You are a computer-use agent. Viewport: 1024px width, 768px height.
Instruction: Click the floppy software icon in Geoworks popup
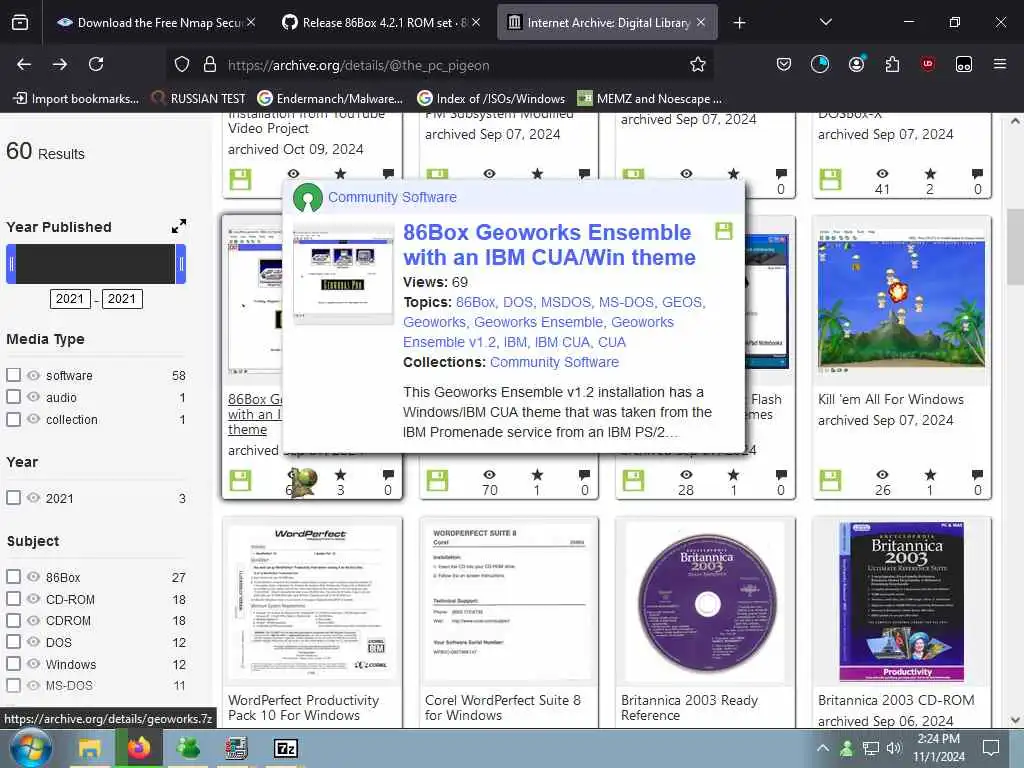click(724, 231)
